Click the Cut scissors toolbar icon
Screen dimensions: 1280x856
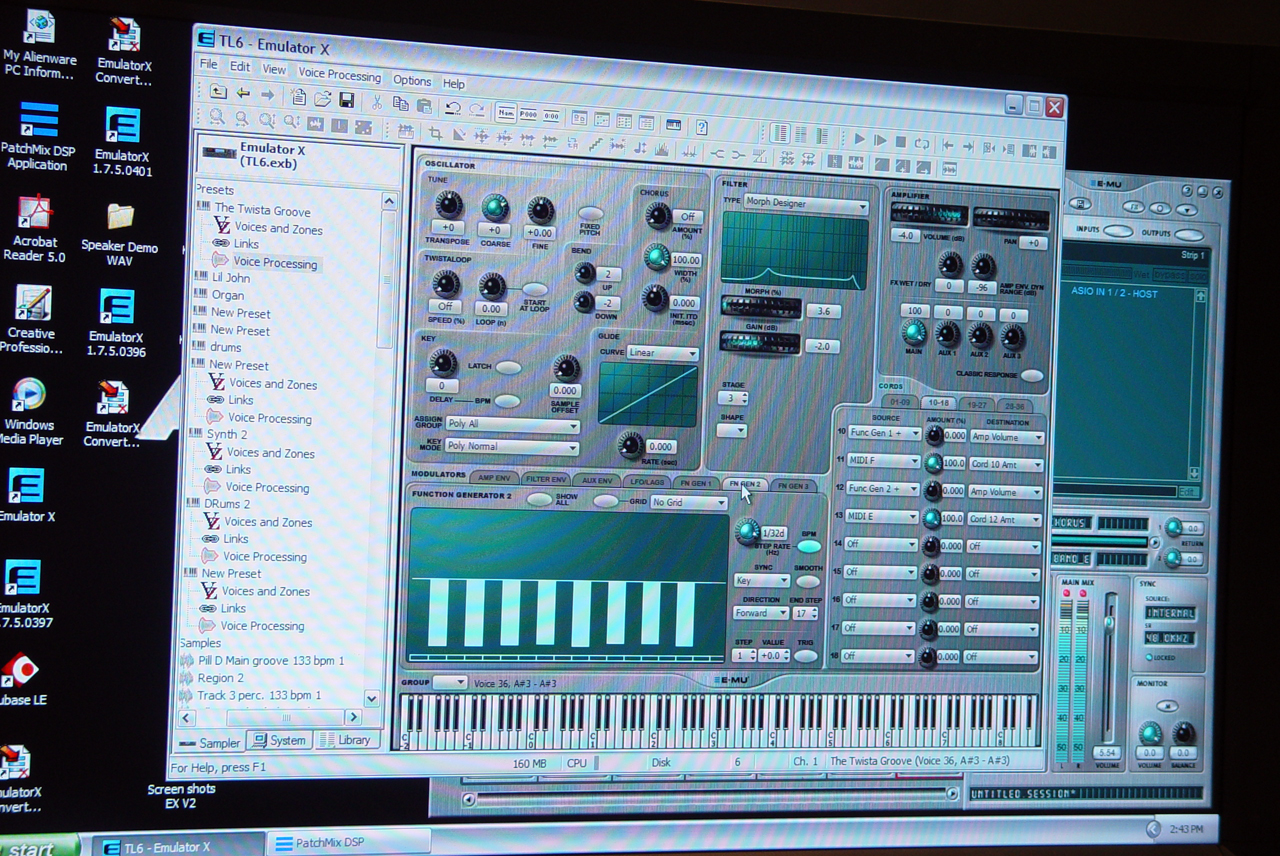coord(376,102)
